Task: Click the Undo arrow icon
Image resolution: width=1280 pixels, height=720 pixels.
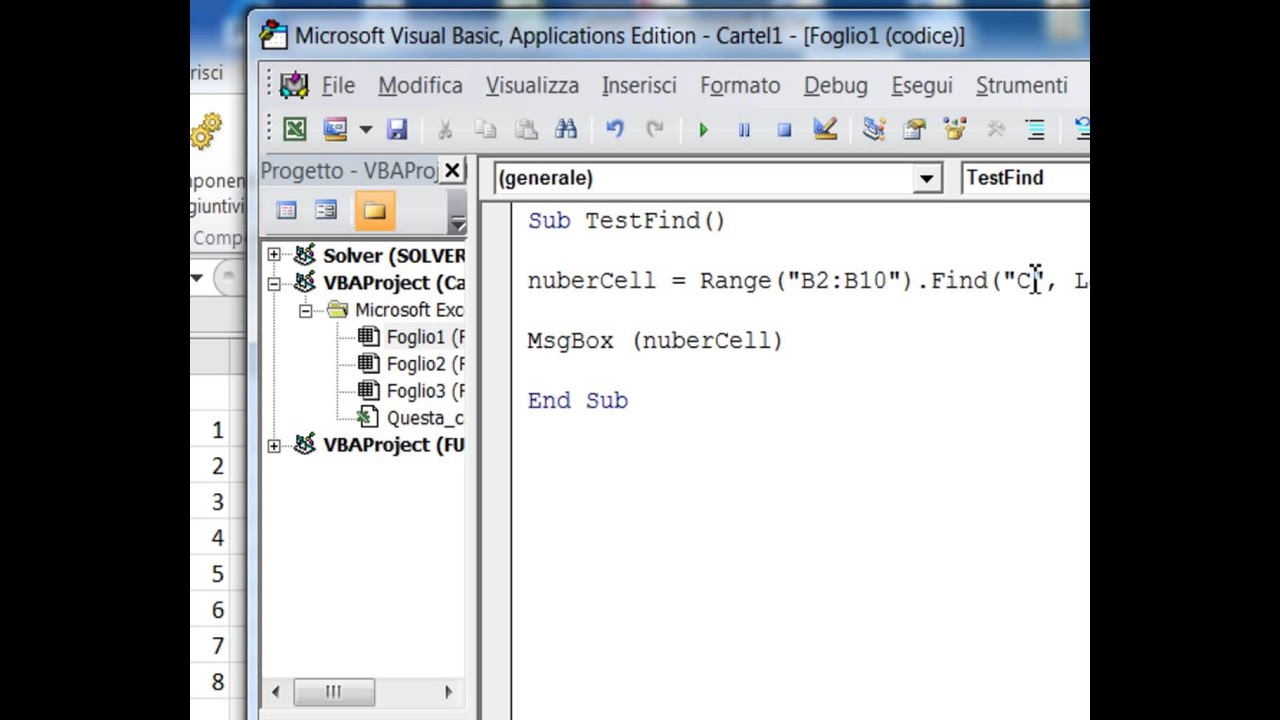Action: tap(615, 129)
